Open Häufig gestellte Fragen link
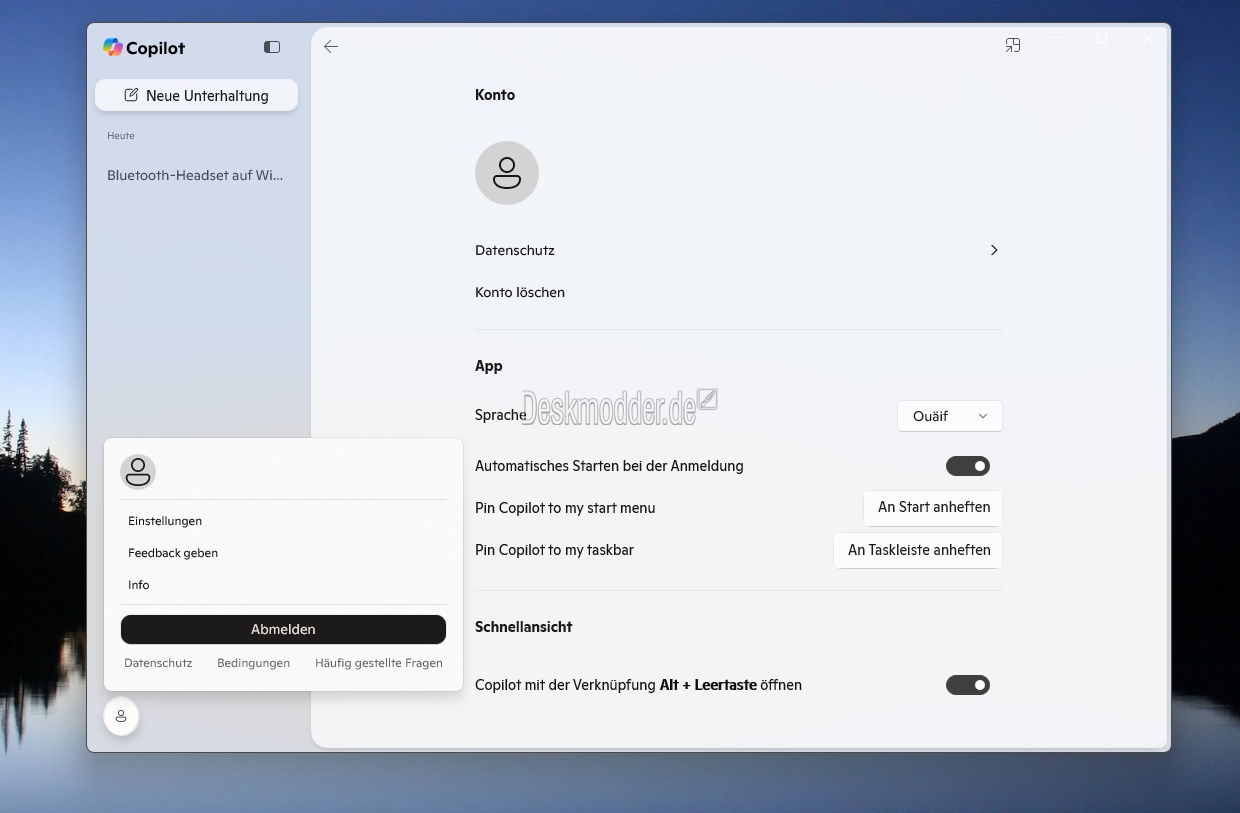This screenshot has width=1240, height=813. [x=379, y=663]
